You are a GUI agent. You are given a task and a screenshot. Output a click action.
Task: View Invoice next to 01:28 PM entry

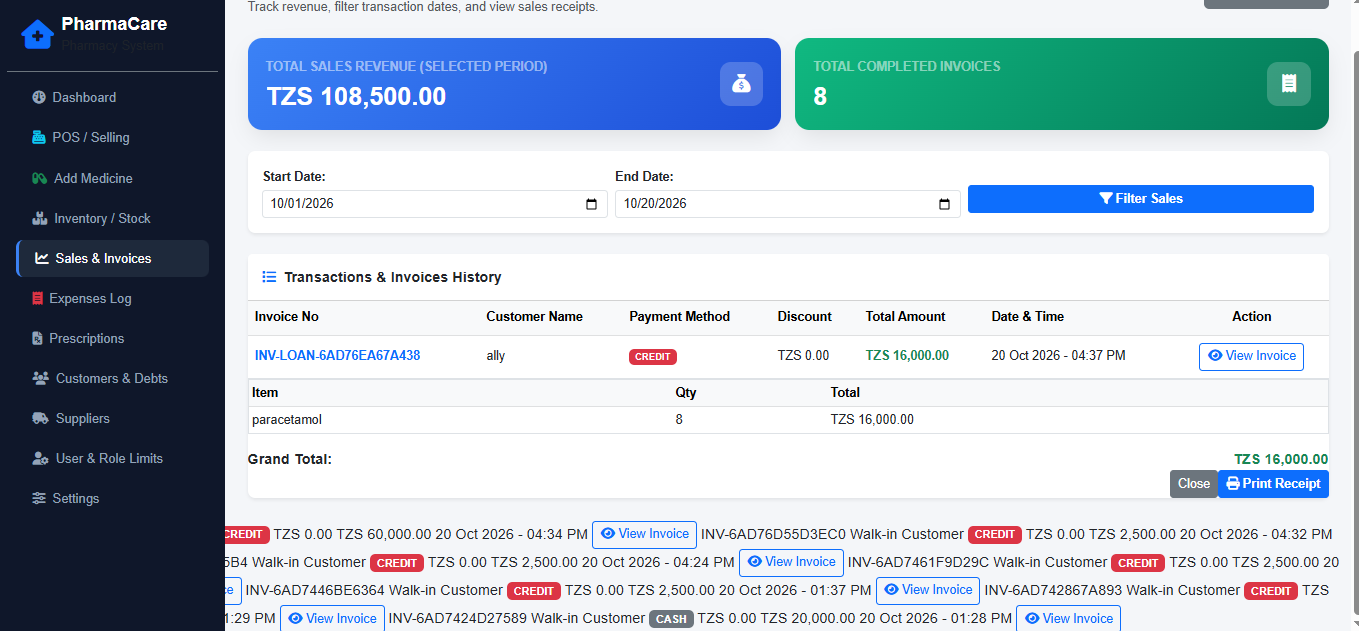click(x=1068, y=619)
